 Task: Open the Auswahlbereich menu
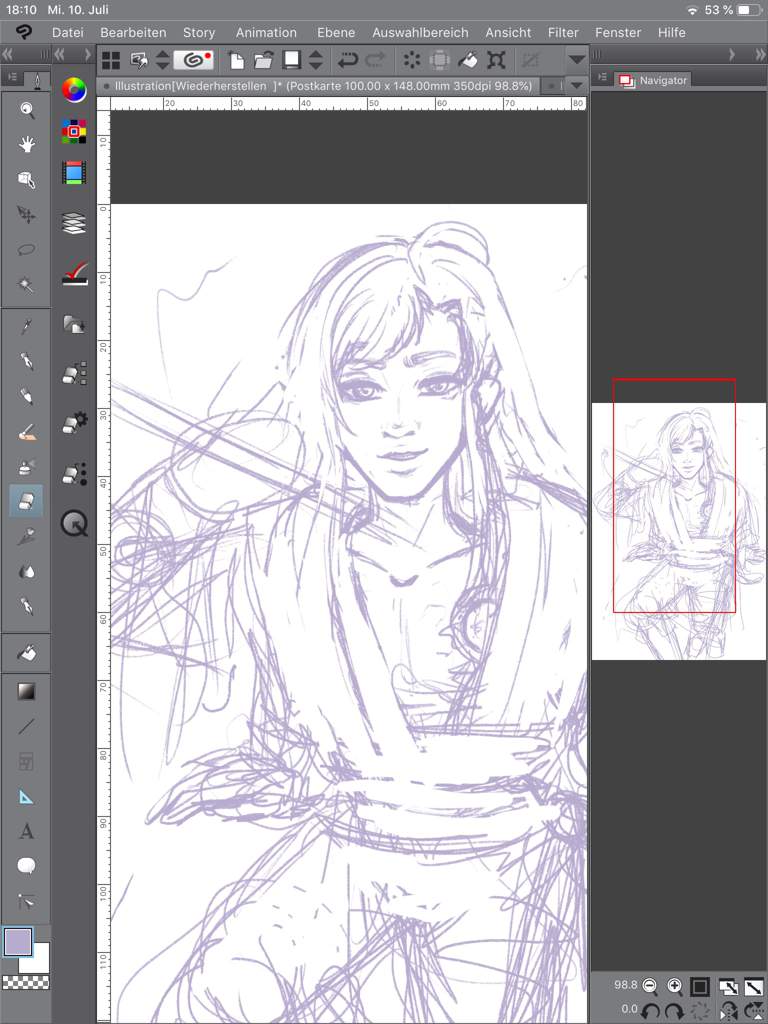(421, 32)
